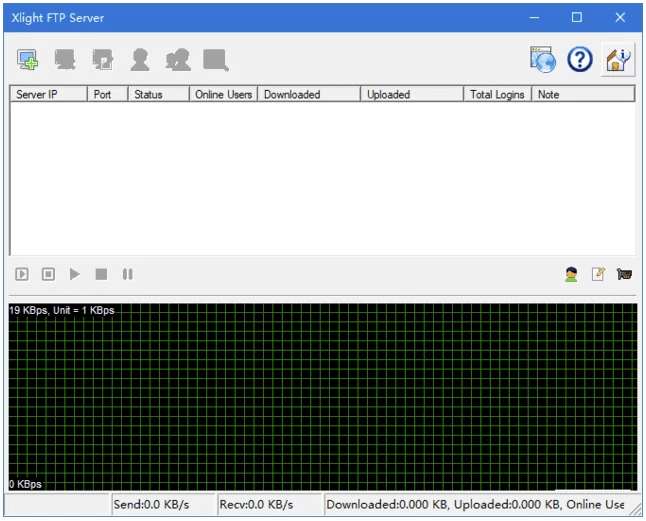
Task: Click the play button to start server
Action: tap(75, 274)
